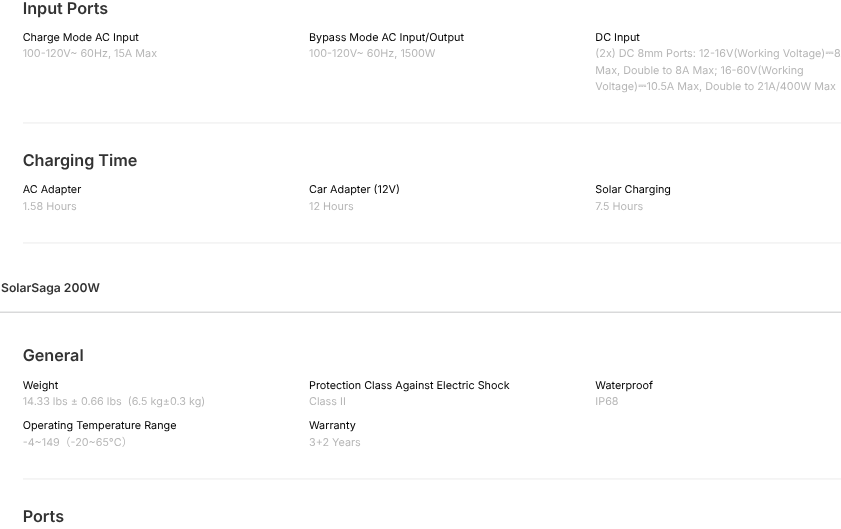Click the 3+2 Years warranty value
Screen dimensions: 841x529
coord(335,442)
